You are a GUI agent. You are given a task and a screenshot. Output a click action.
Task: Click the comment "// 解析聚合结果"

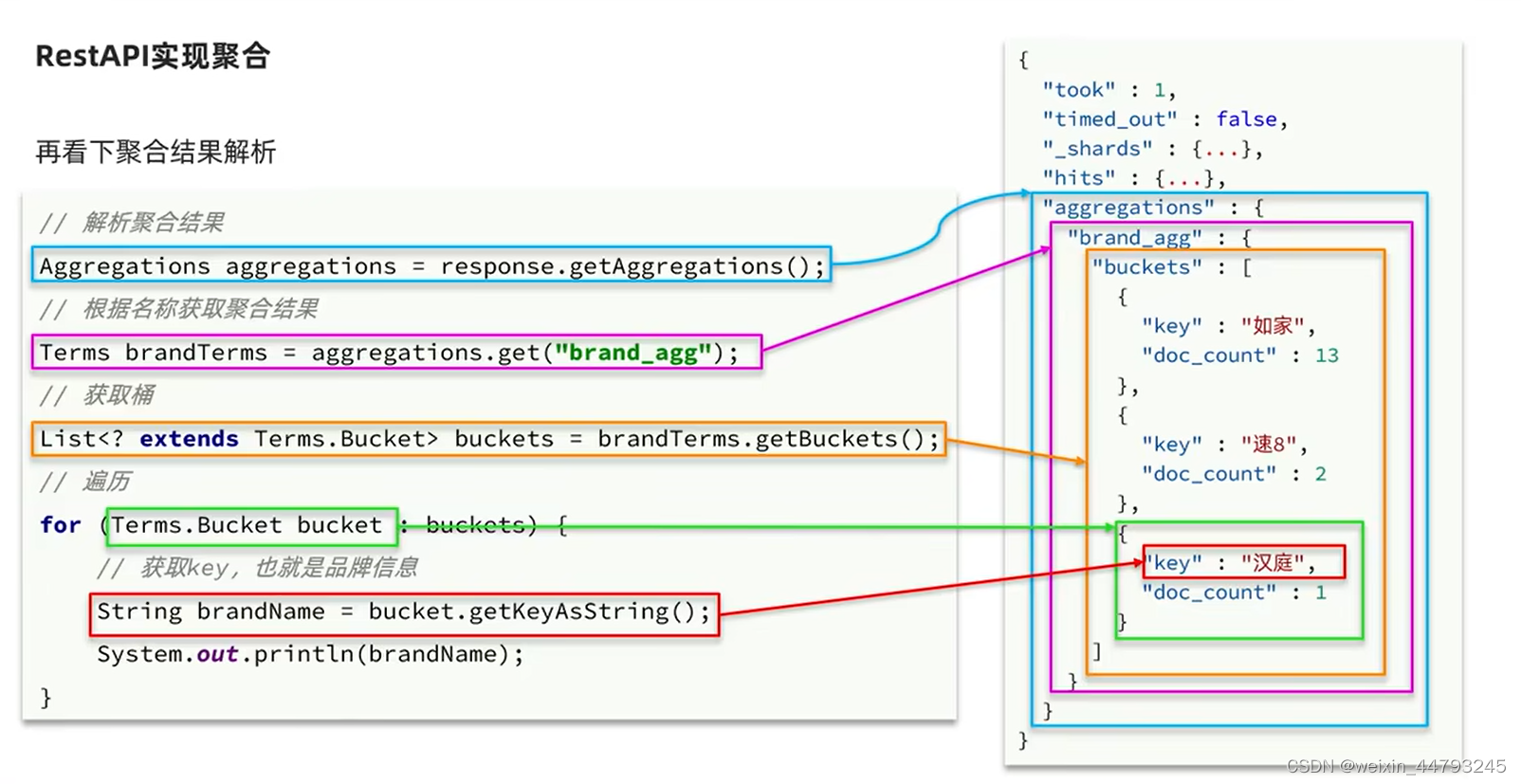coord(132,223)
